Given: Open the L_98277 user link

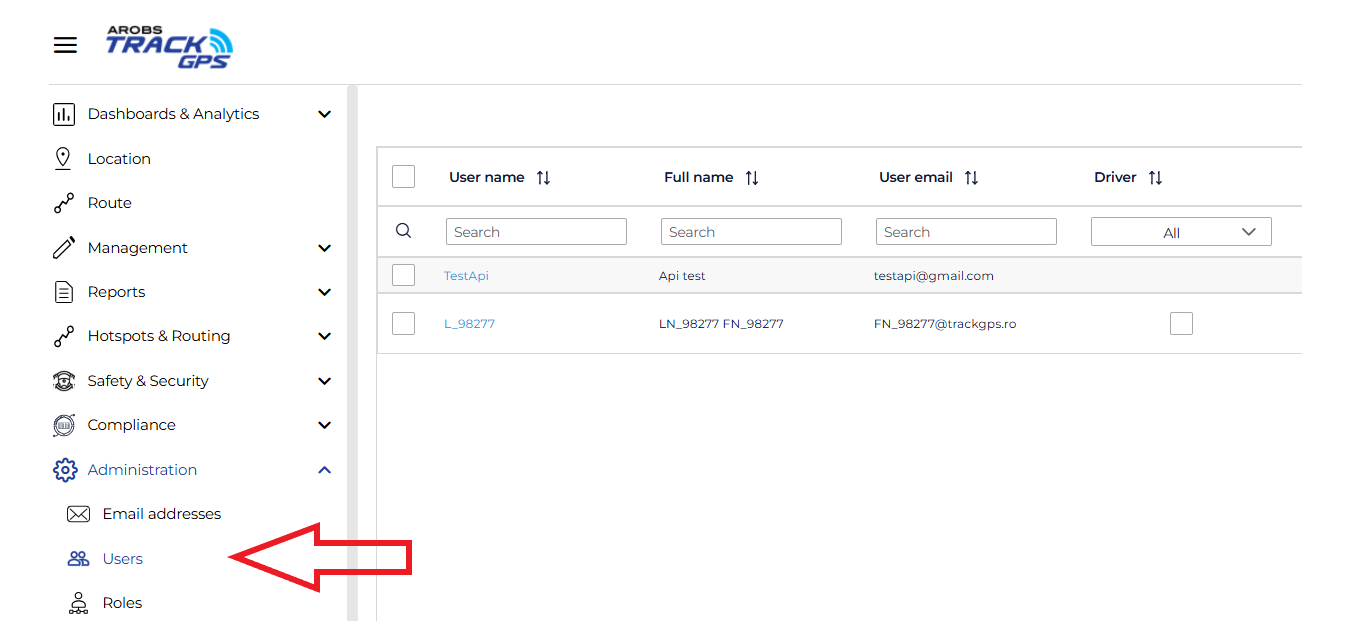Looking at the screenshot, I should 469,324.
